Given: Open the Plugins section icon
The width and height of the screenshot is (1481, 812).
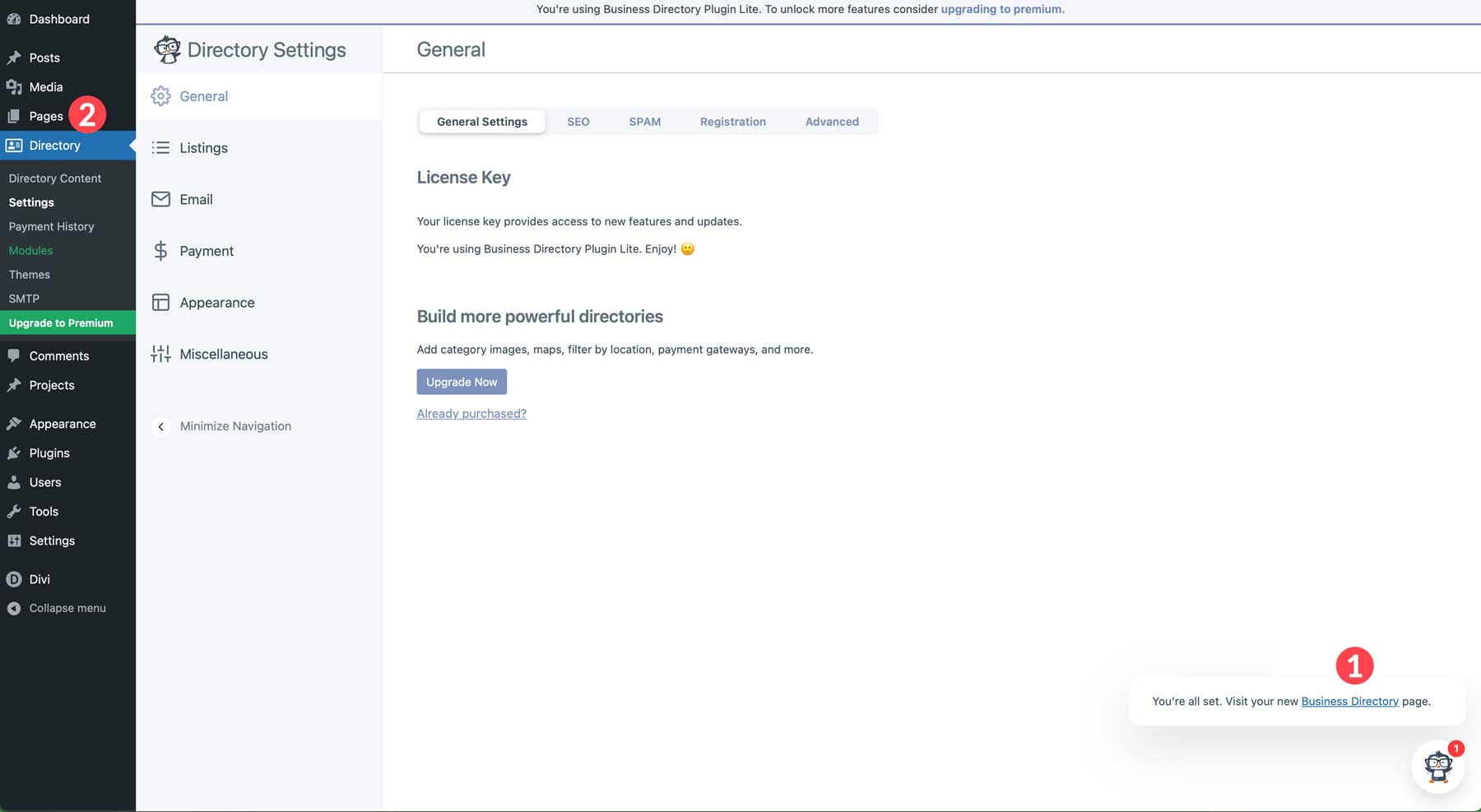Looking at the screenshot, I should pos(15,452).
